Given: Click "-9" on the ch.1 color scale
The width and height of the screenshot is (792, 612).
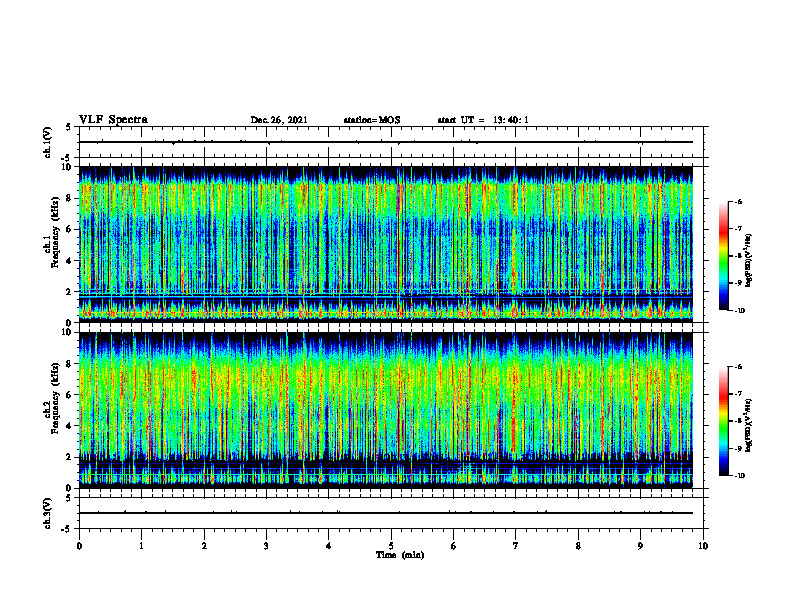Looking at the screenshot, I should [738, 283].
